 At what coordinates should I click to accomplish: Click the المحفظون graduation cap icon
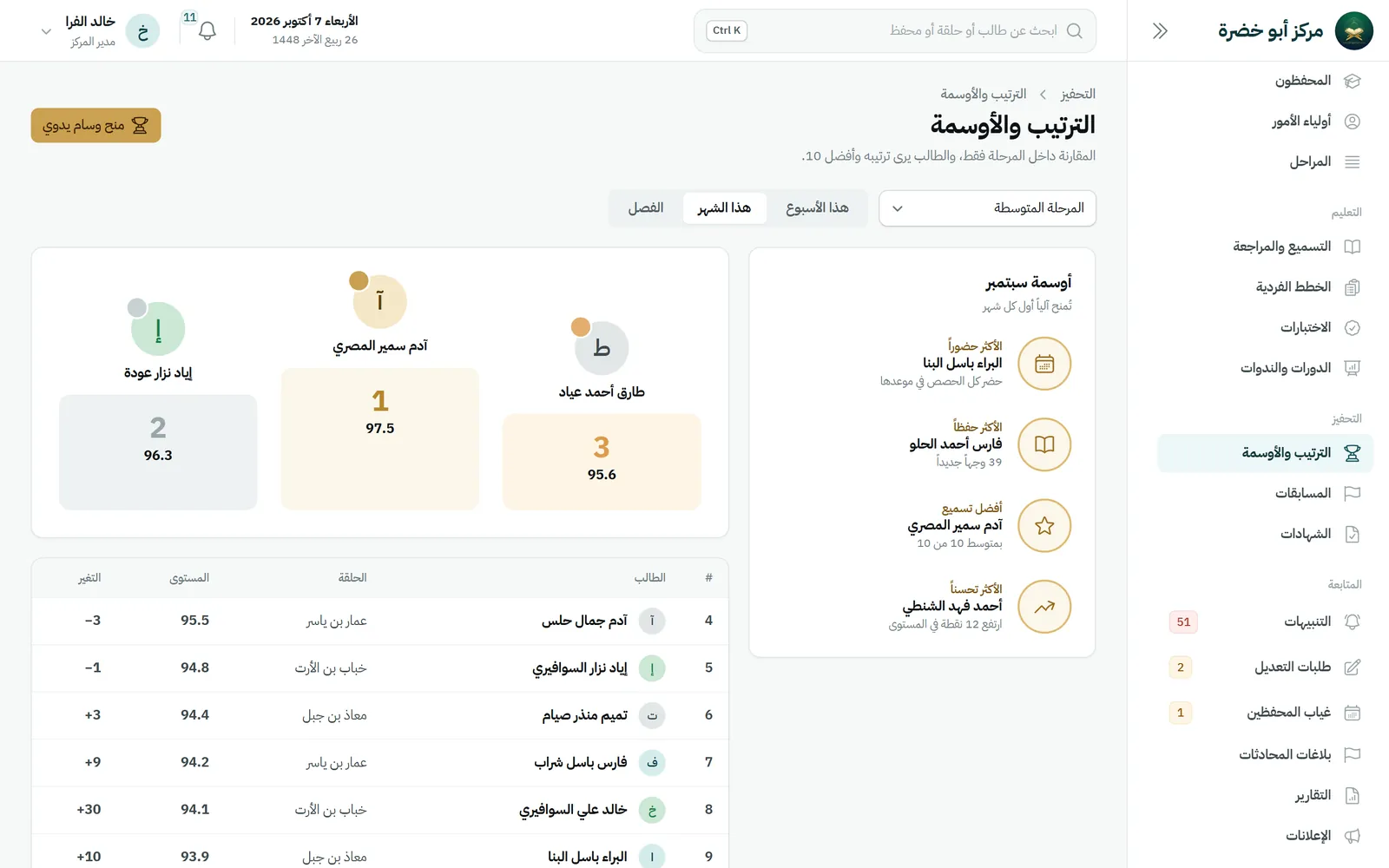pyautogui.click(x=1352, y=81)
